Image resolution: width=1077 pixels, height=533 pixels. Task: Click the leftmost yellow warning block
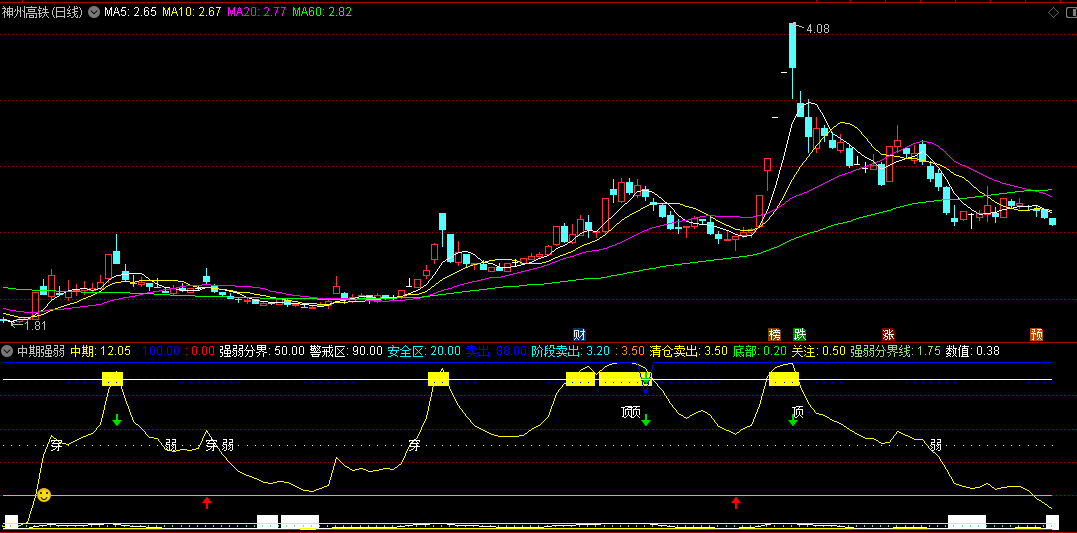click(113, 378)
